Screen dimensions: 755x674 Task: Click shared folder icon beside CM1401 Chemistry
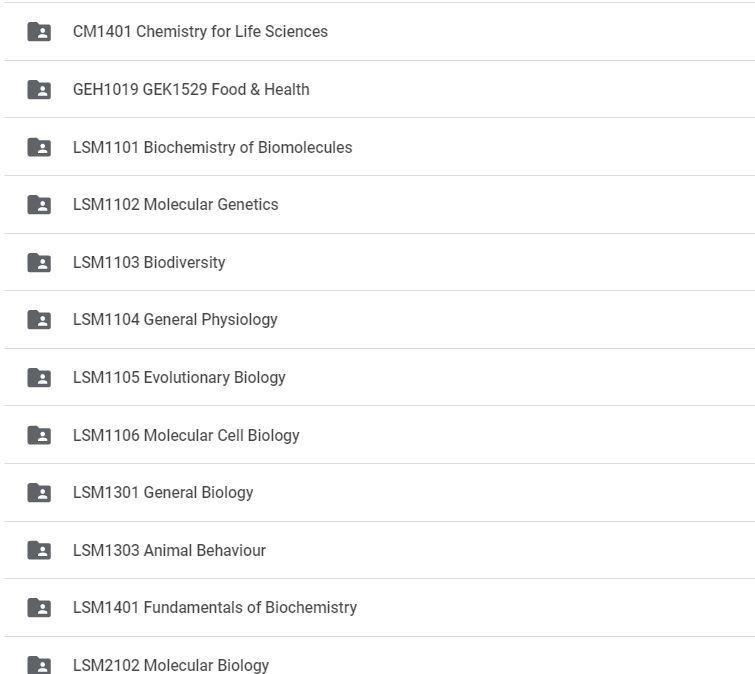click(x=39, y=32)
